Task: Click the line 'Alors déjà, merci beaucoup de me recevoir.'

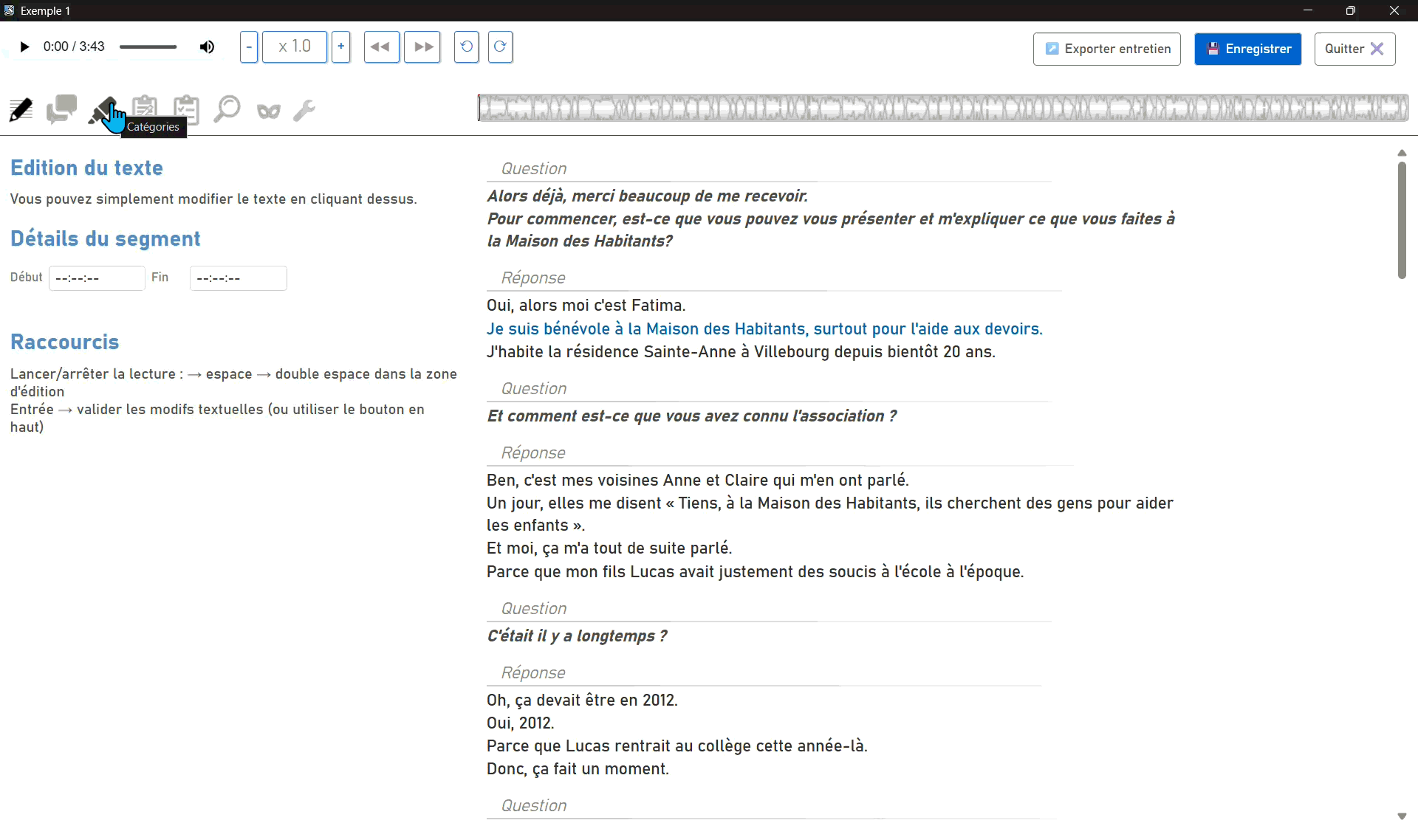Action: click(648, 196)
